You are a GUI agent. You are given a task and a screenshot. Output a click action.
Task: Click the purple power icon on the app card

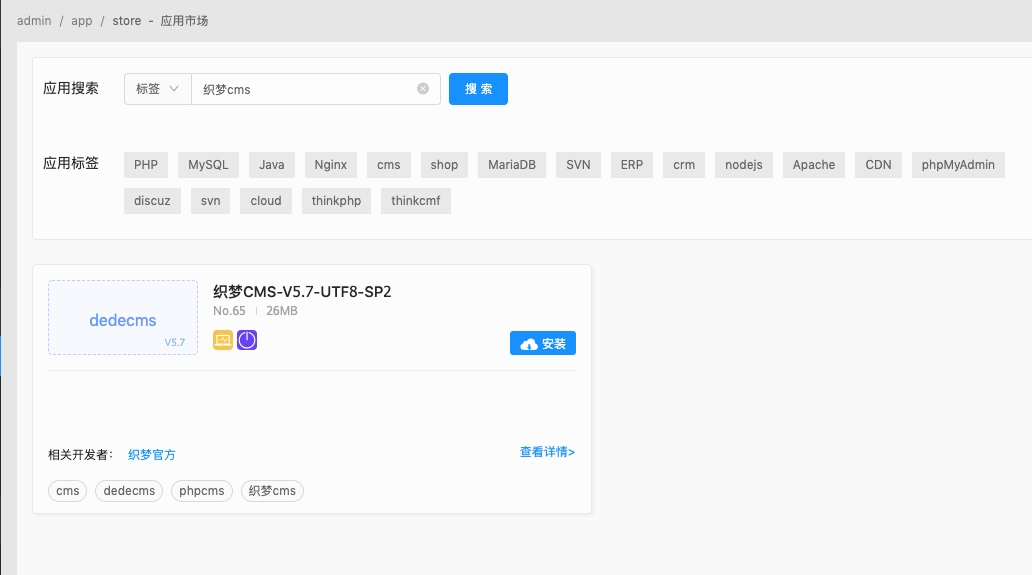[x=247, y=340]
